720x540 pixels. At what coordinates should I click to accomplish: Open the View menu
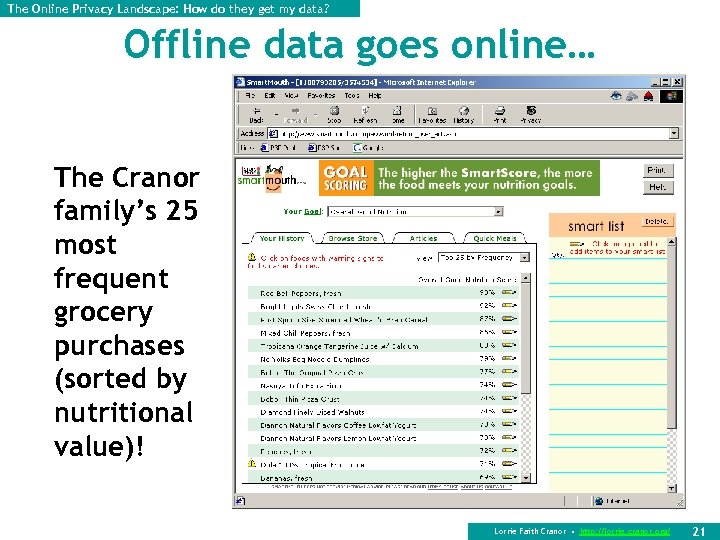tap(291, 96)
